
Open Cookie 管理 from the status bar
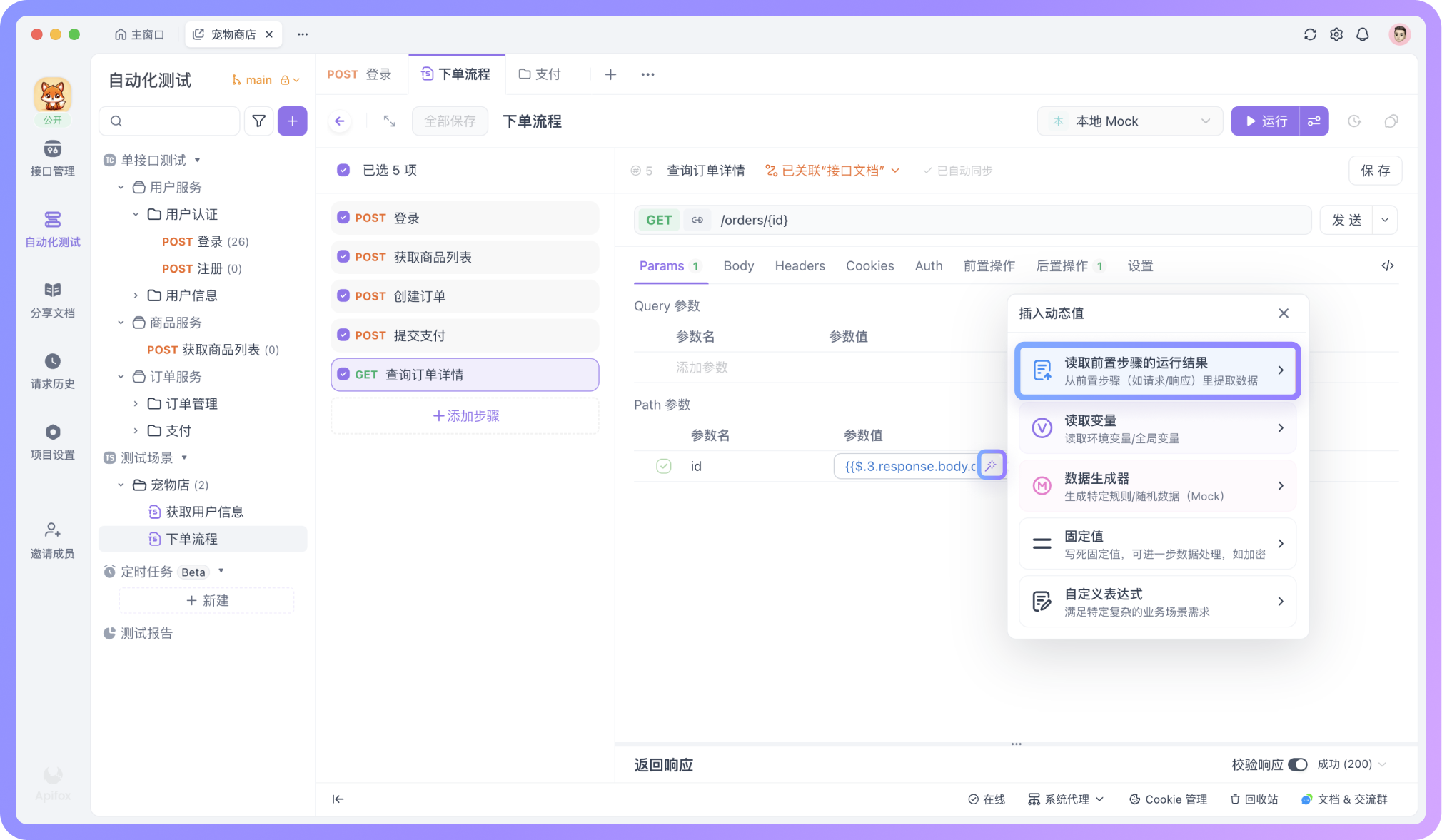tap(1169, 799)
